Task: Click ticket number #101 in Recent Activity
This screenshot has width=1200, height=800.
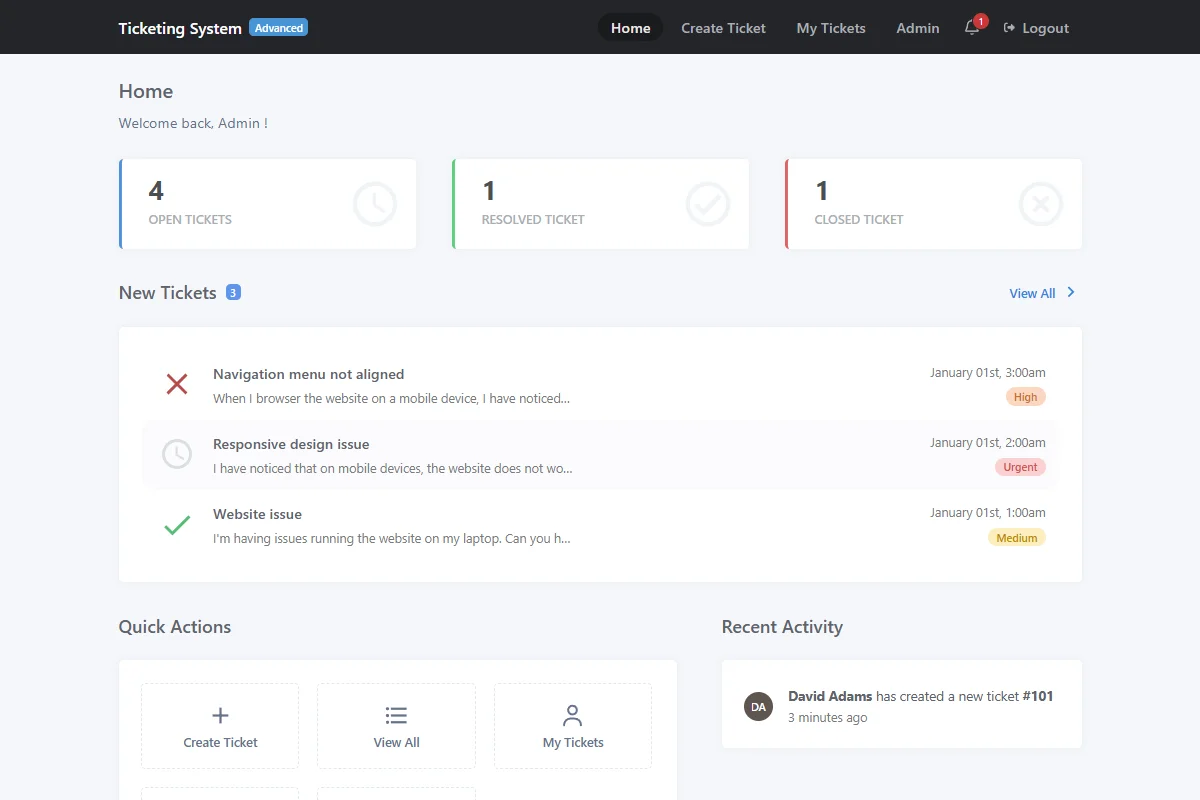Action: (x=1038, y=696)
